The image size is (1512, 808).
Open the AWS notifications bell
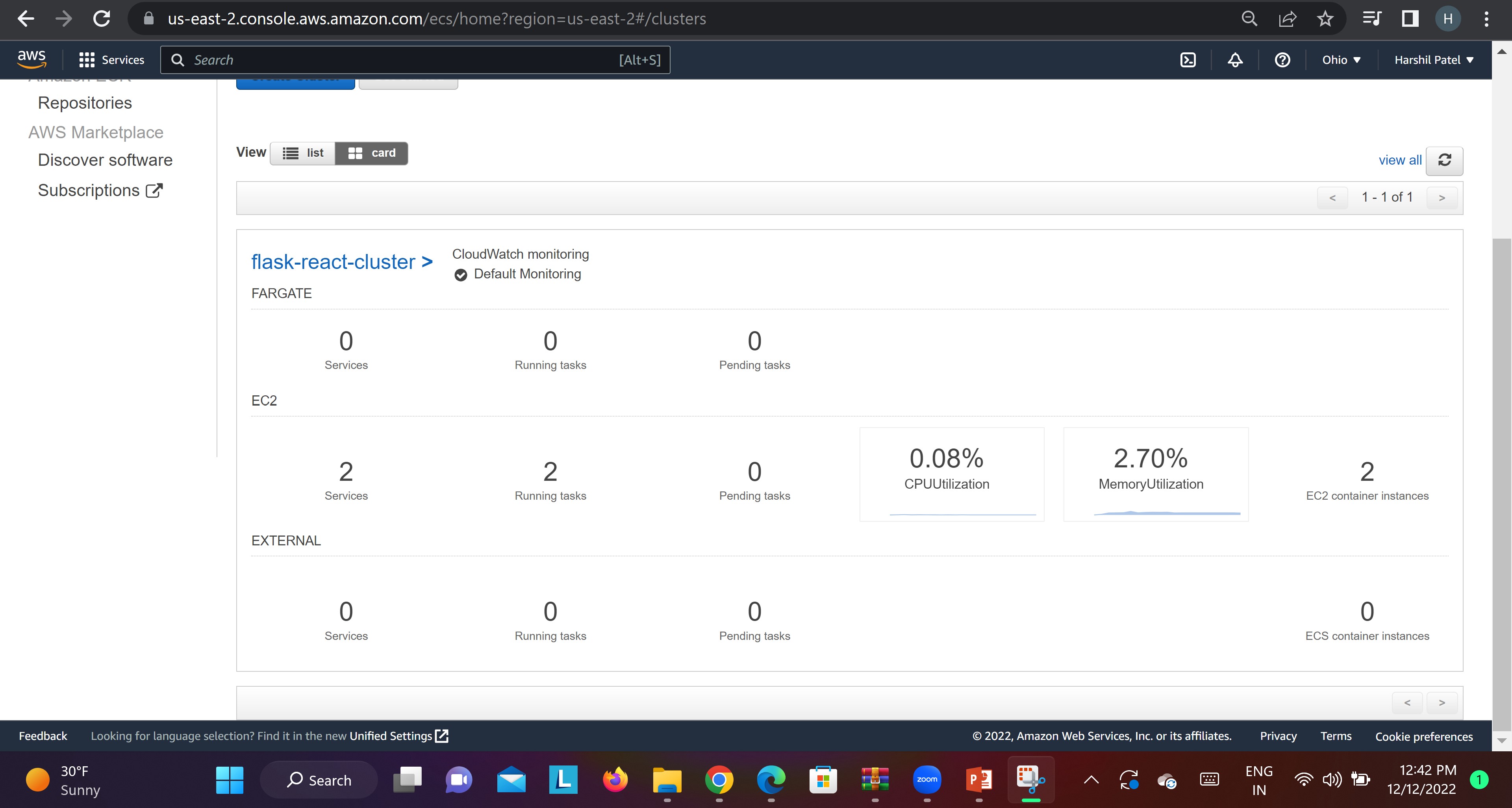pyautogui.click(x=1235, y=60)
